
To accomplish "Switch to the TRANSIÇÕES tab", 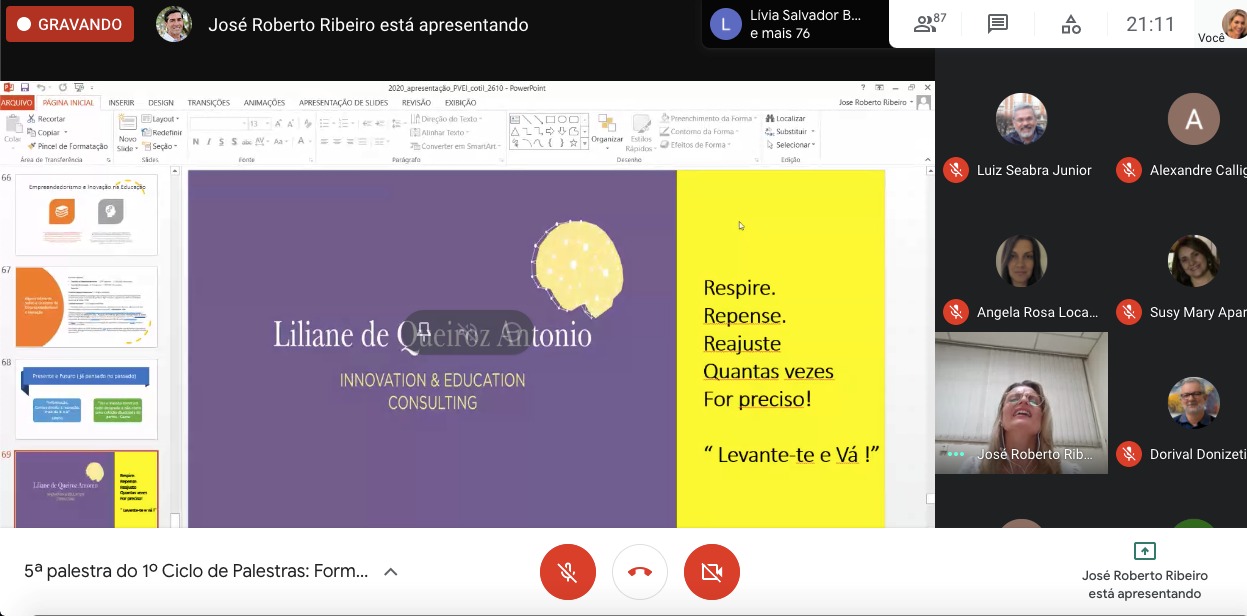I will [208, 103].
